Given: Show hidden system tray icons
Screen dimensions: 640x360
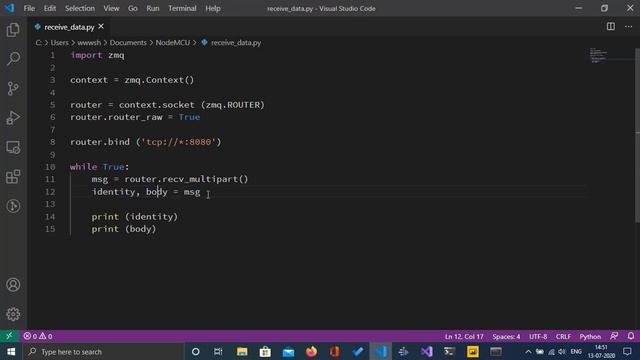Looking at the screenshot, I should [x=528, y=351].
